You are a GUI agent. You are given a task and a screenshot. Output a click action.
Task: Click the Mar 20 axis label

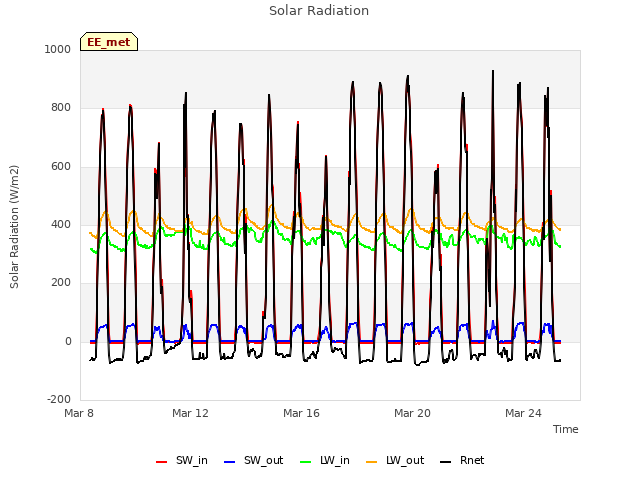point(412,413)
